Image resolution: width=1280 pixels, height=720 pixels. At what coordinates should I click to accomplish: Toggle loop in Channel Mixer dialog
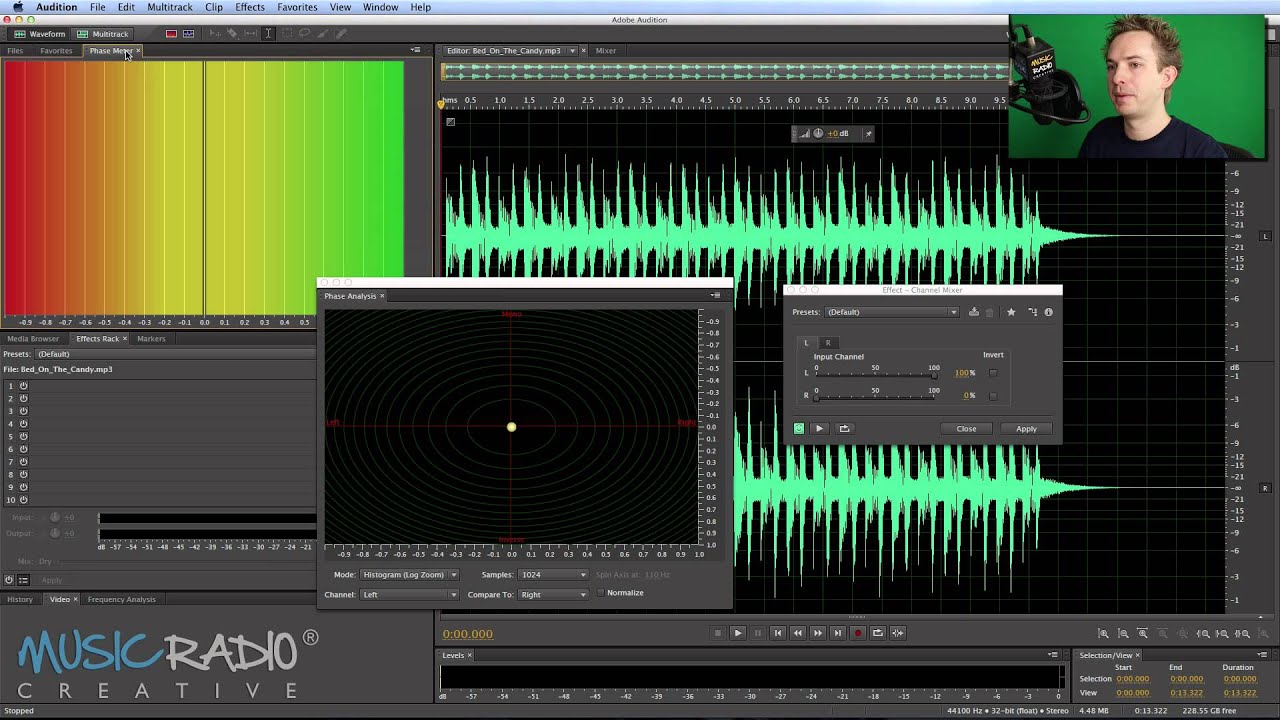point(844,429)
